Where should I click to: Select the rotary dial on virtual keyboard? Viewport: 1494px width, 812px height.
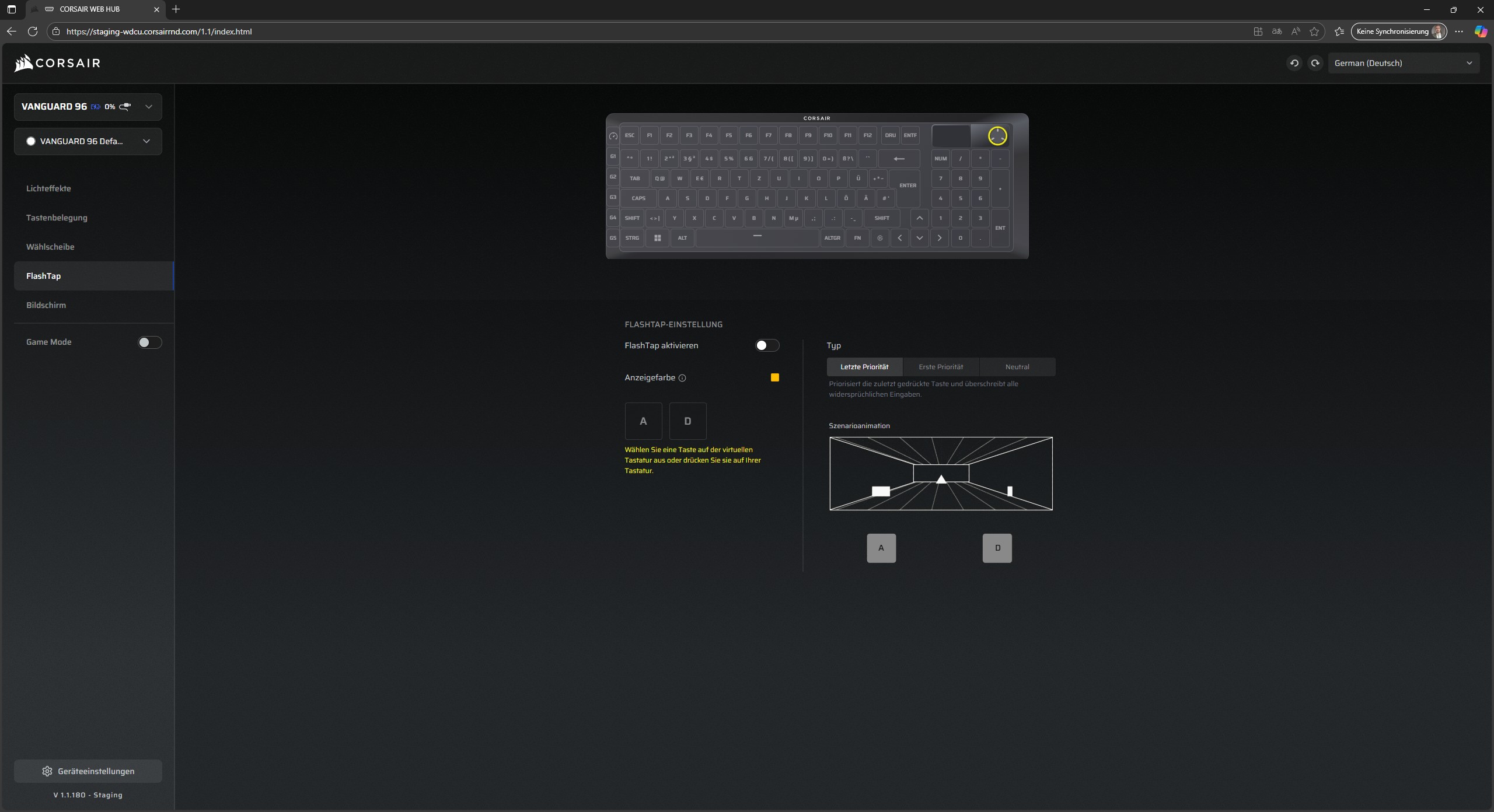pos(997,136)
